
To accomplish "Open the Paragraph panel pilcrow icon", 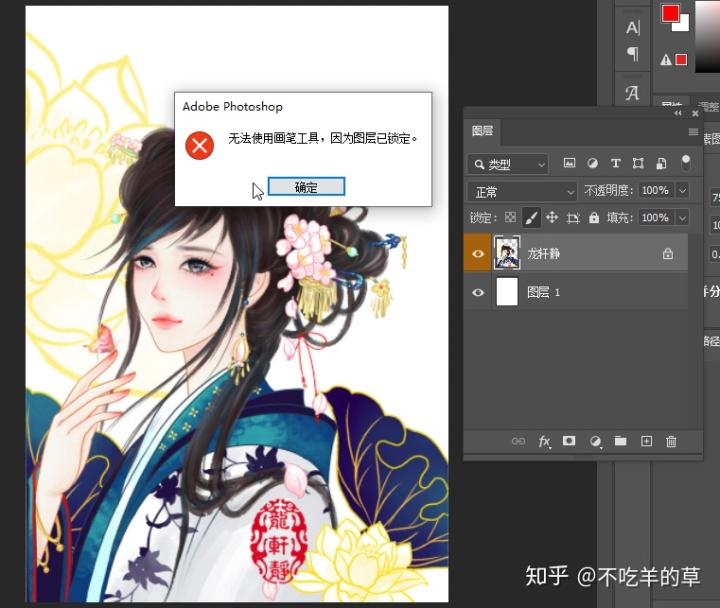I will [632, 54].
